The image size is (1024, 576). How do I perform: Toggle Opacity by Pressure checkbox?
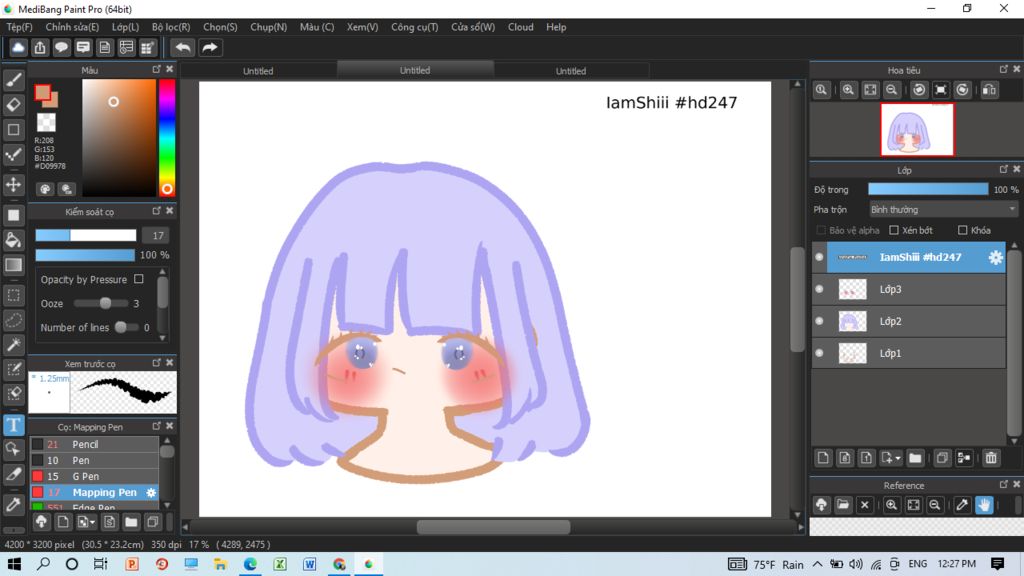(x=138, y=279)
